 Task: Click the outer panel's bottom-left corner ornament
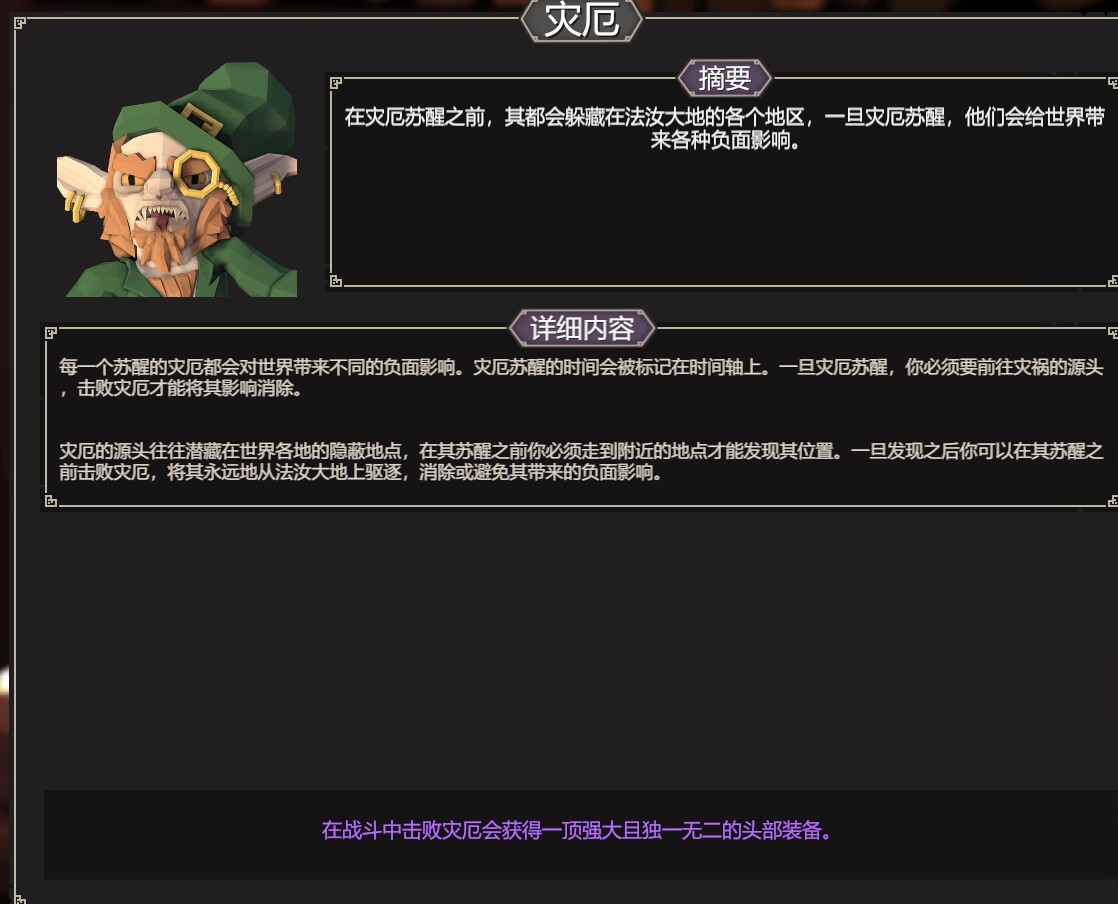tap(20, 898)
